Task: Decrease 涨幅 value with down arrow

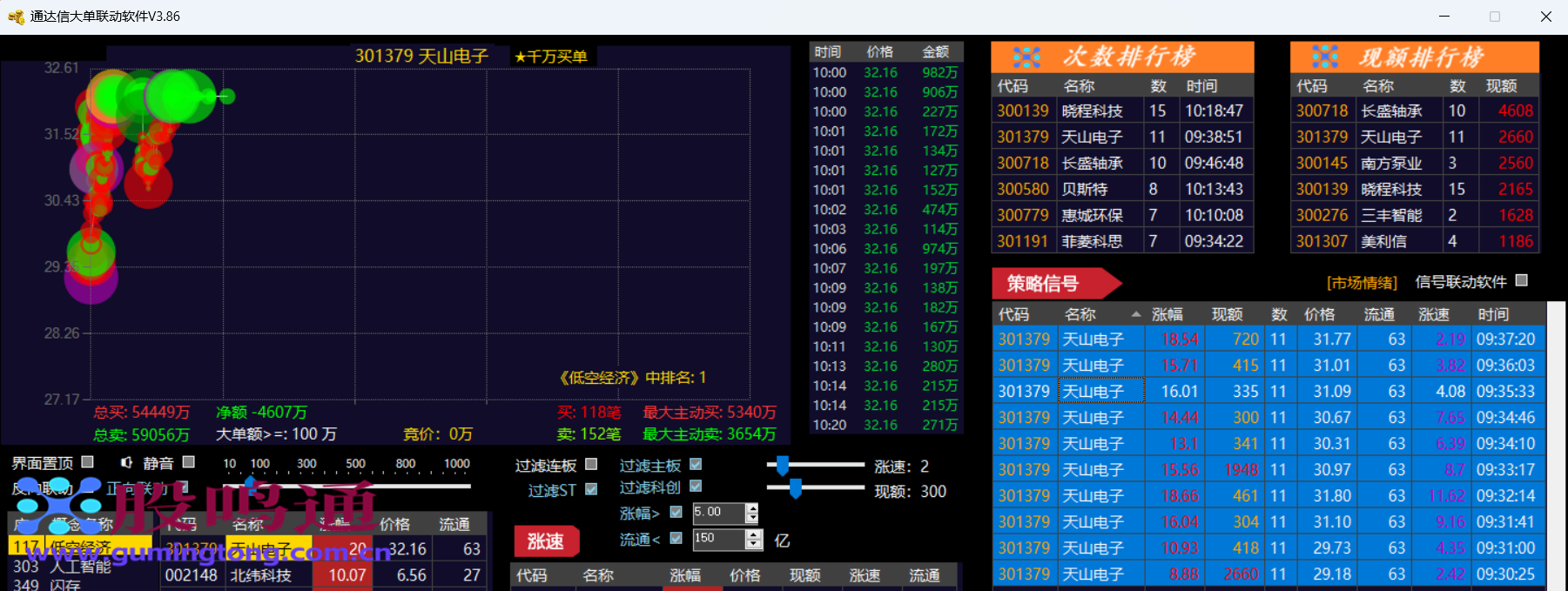Action: [x=752, y=518]
